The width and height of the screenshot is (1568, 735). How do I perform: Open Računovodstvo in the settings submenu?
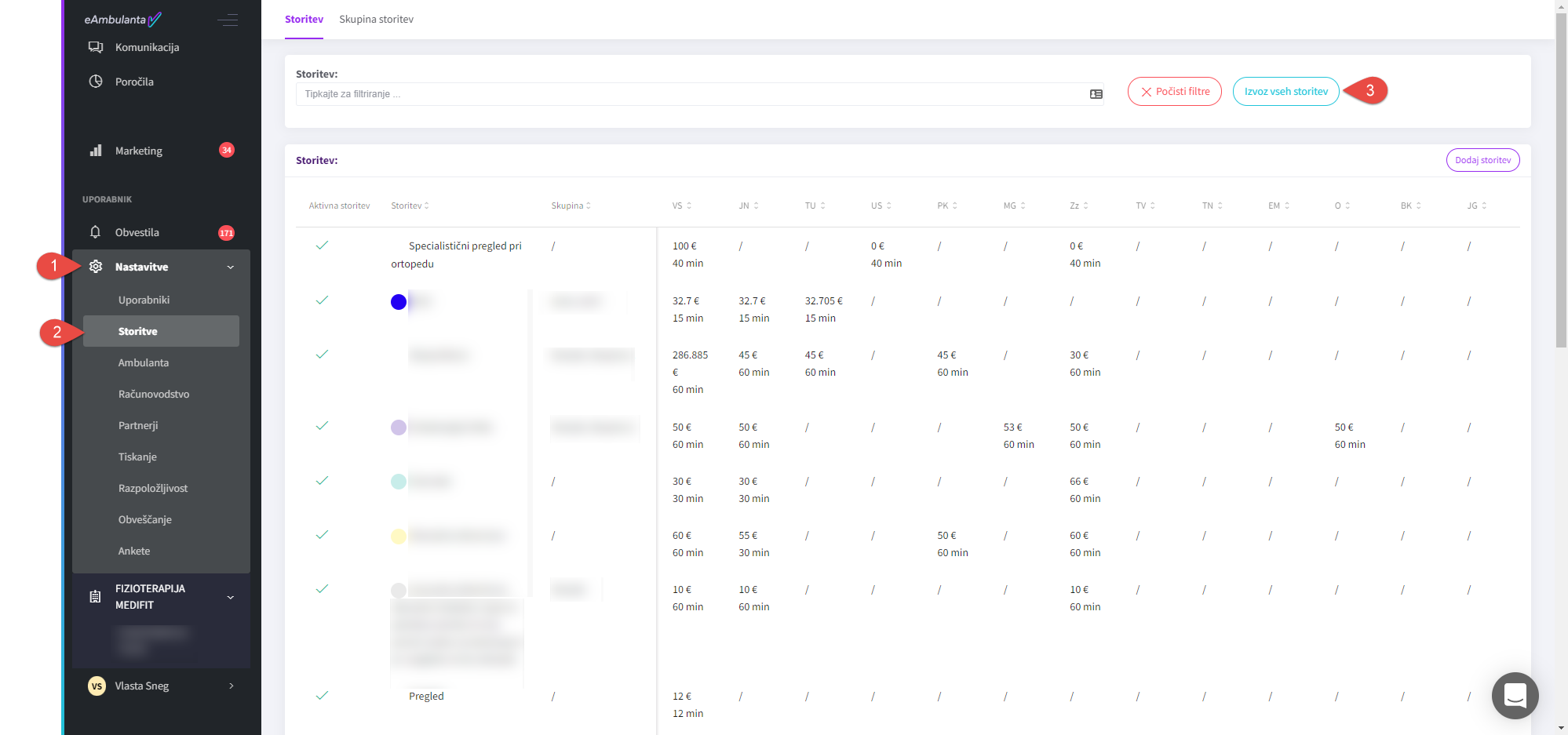point(154,394)
